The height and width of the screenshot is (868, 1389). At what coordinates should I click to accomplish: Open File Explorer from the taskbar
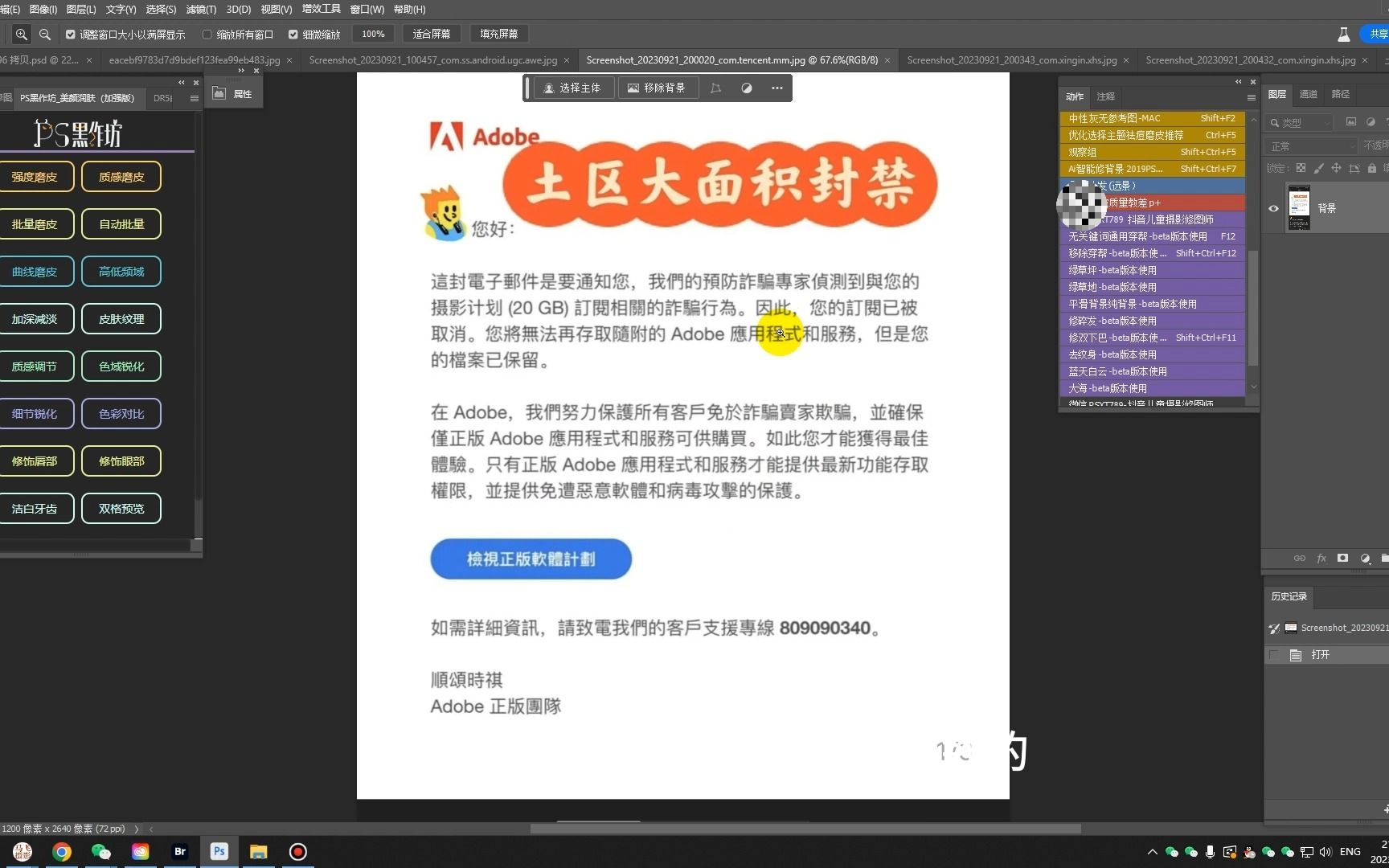258,852
